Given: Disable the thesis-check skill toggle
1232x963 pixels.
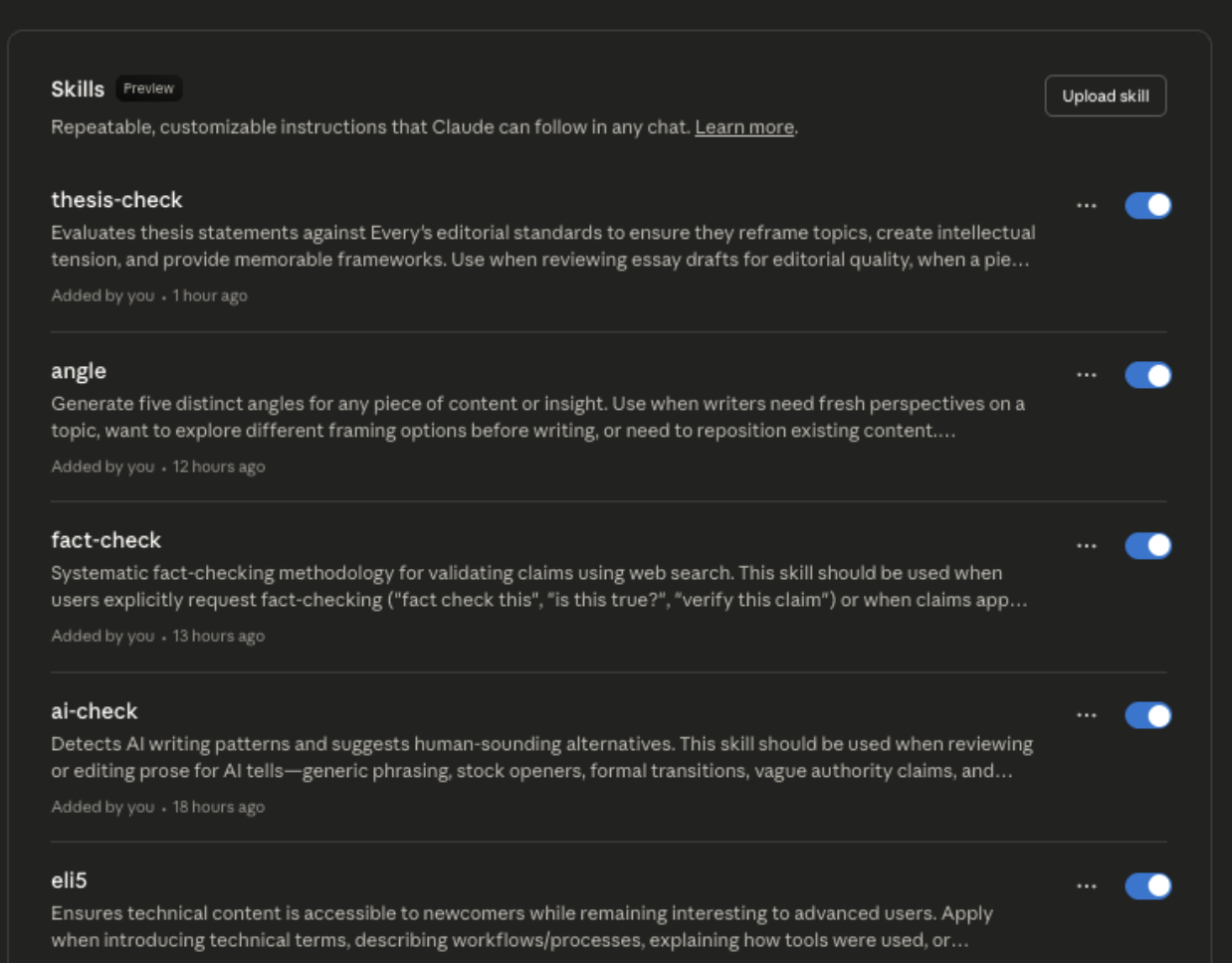Looking at the screenshot, I should (1147, 206).
